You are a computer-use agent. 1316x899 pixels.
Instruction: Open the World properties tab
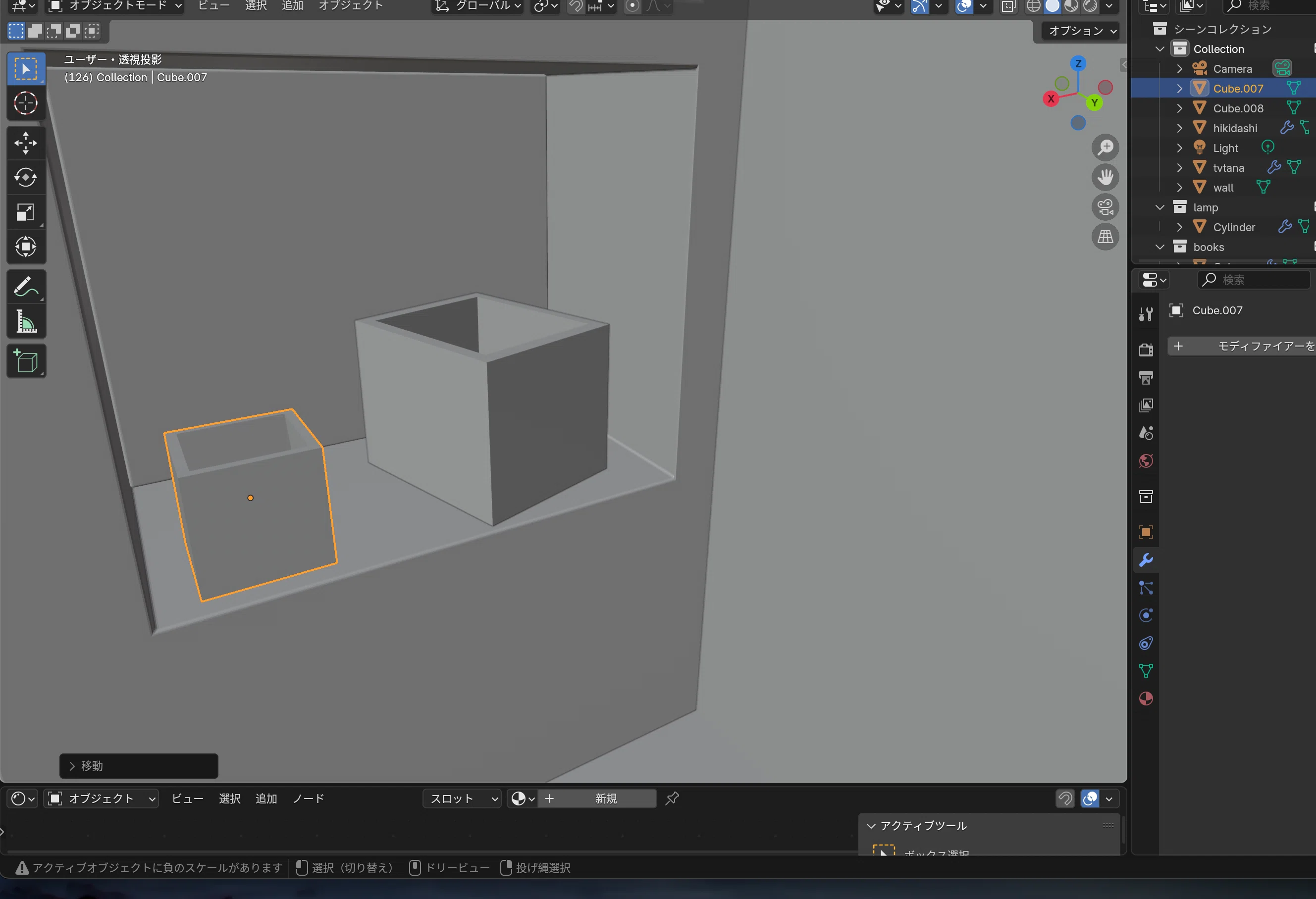coord(1146,461)
